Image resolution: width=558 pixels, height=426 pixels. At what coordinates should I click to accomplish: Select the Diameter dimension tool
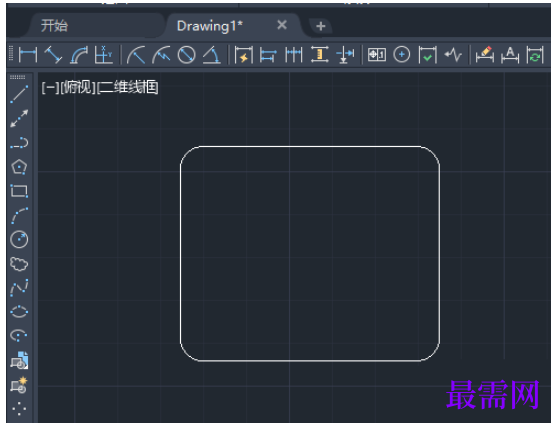186,55
